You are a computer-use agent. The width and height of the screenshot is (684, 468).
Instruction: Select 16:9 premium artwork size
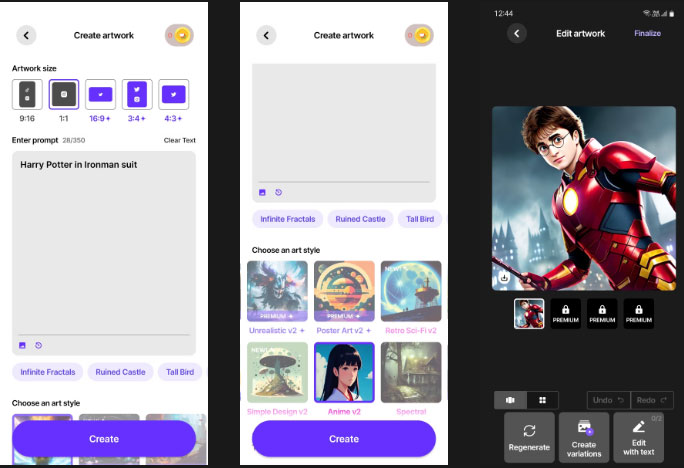click(x=100, y=94)
